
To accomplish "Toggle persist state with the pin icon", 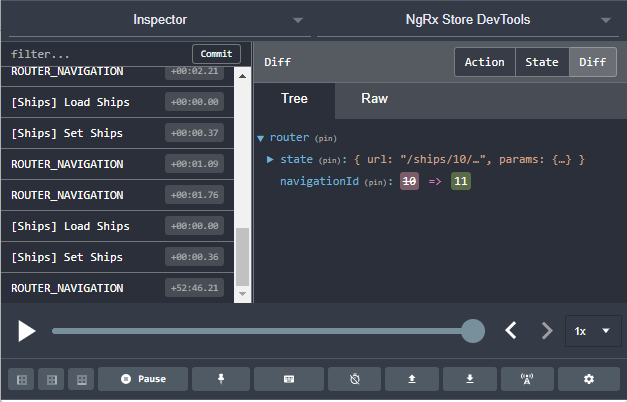I will (x=221, y=379).
